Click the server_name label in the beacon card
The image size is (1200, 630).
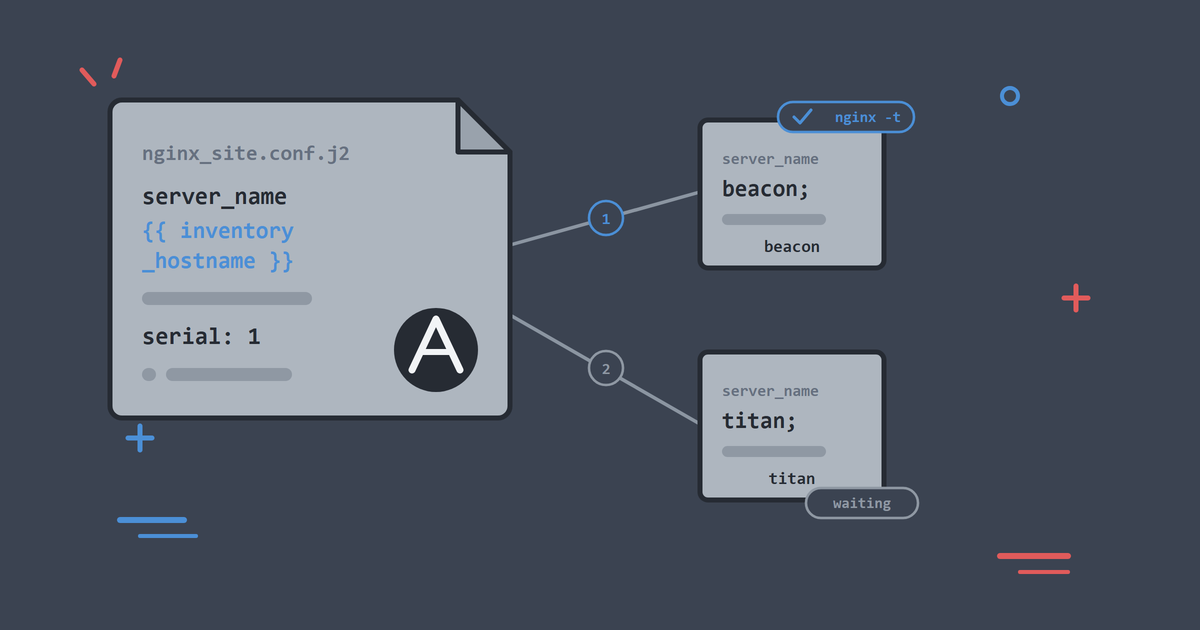(770, 159)
